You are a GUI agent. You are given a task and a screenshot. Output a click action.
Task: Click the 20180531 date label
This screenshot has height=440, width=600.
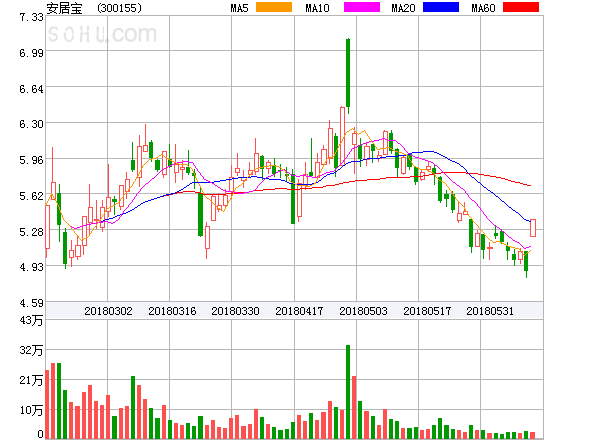point(490,311)
